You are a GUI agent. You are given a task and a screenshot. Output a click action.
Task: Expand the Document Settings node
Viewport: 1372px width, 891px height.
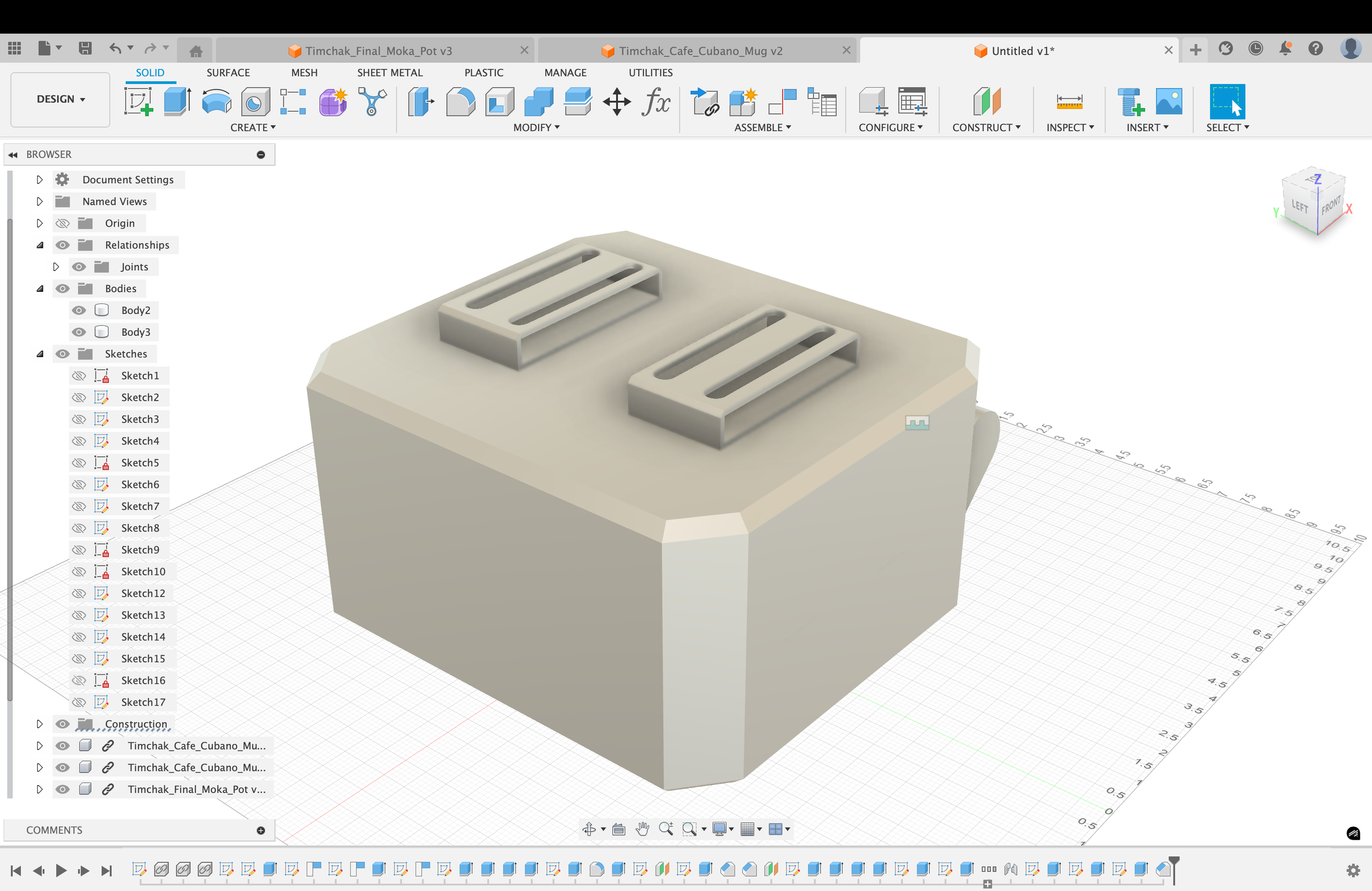(39, 180)
